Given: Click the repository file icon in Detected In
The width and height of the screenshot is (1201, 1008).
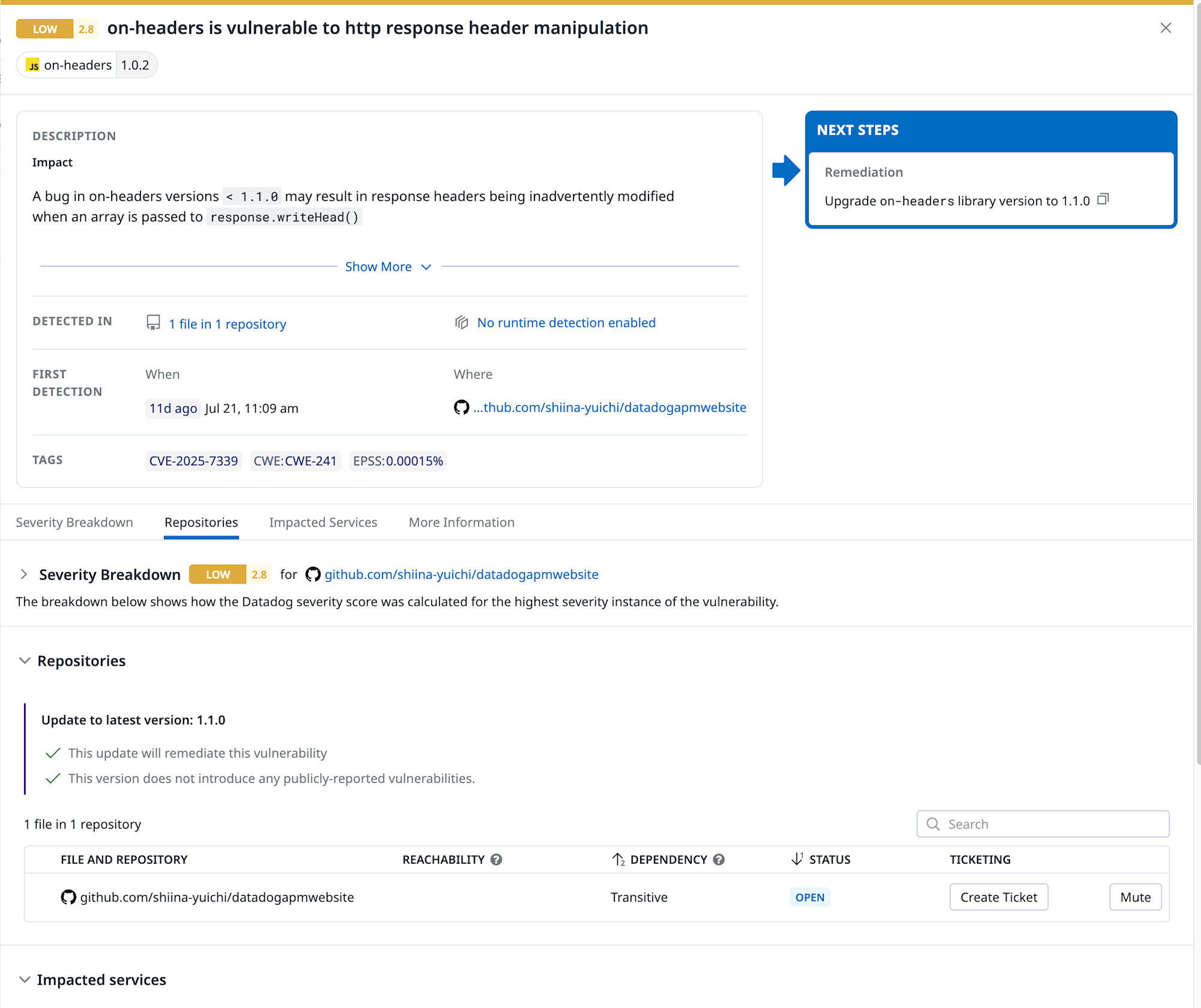Looking at the screenshot, I should [x=153, y=323].
